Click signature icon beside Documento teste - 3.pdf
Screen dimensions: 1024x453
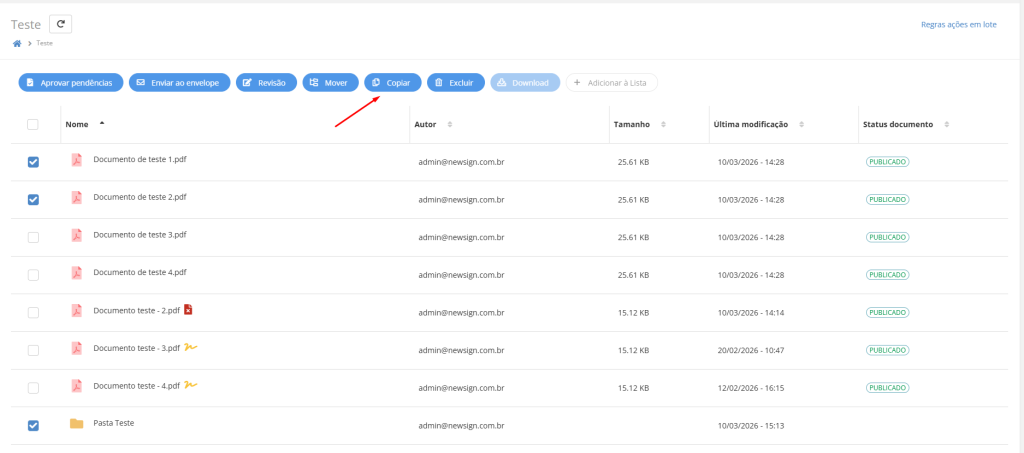pos(190,347)
